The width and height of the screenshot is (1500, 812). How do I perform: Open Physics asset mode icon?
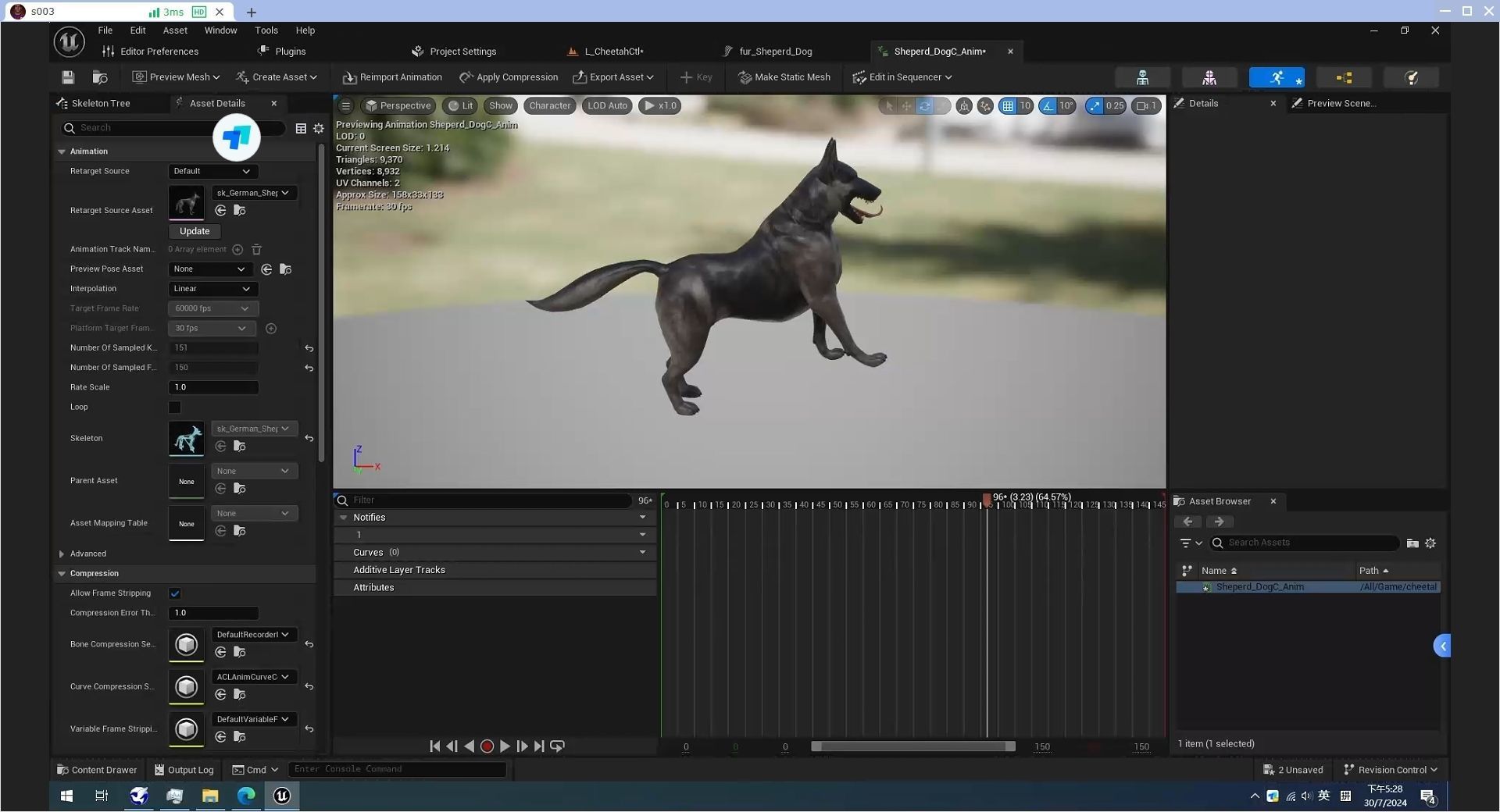[x=1411, y=77]
